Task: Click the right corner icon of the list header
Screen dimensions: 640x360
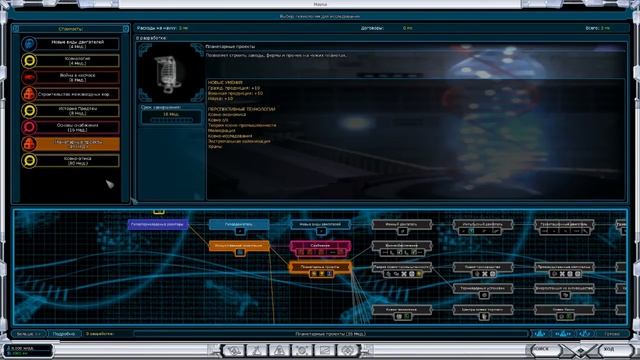Action: (x=126, y=29)
